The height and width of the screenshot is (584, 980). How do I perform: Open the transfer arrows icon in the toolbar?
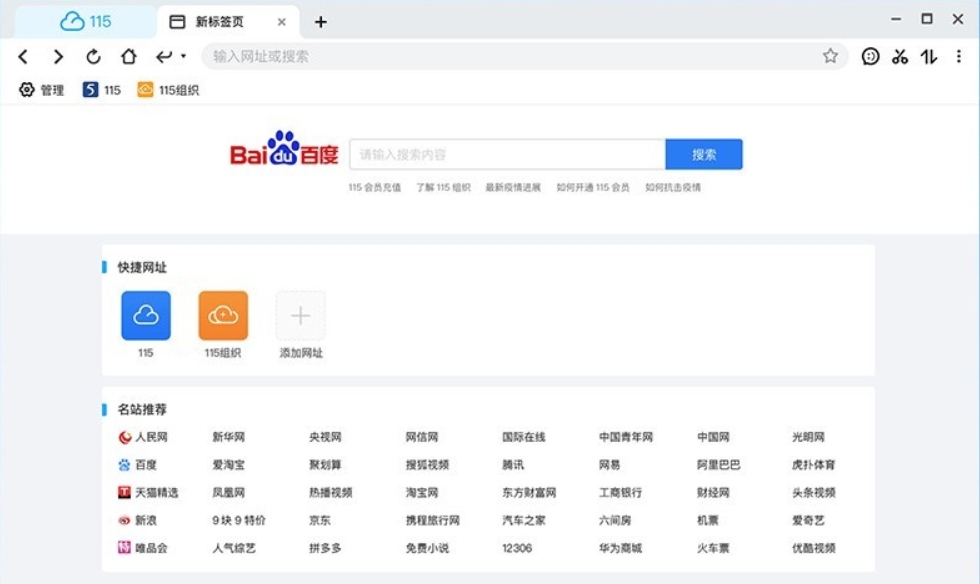pyautogui.click(x=929, y=57)
